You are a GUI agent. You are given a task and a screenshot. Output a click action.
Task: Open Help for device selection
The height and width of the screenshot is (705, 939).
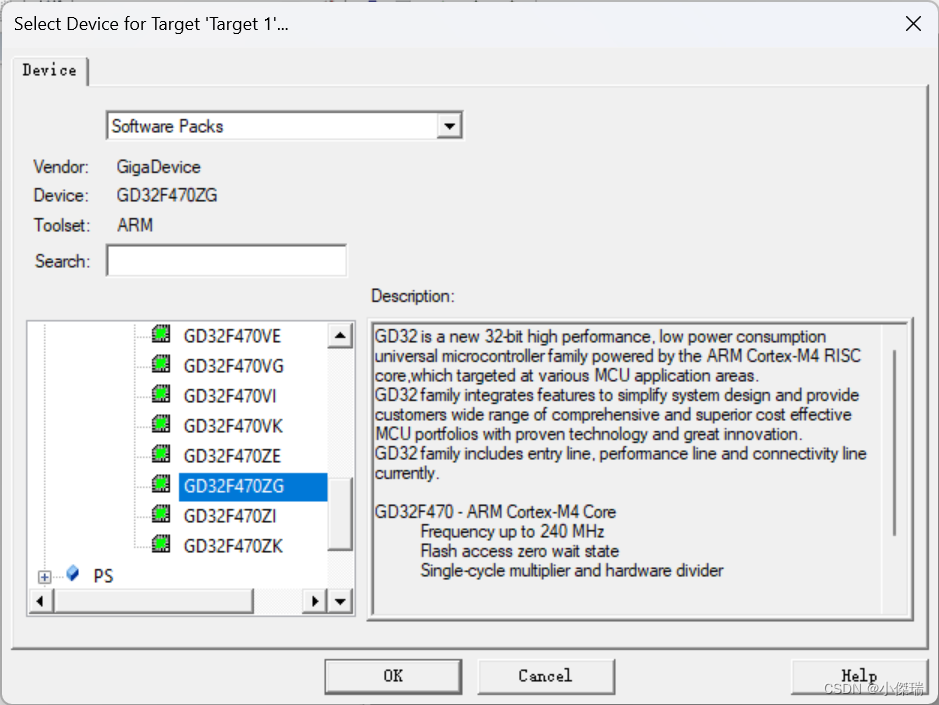(x=859, y=676)
